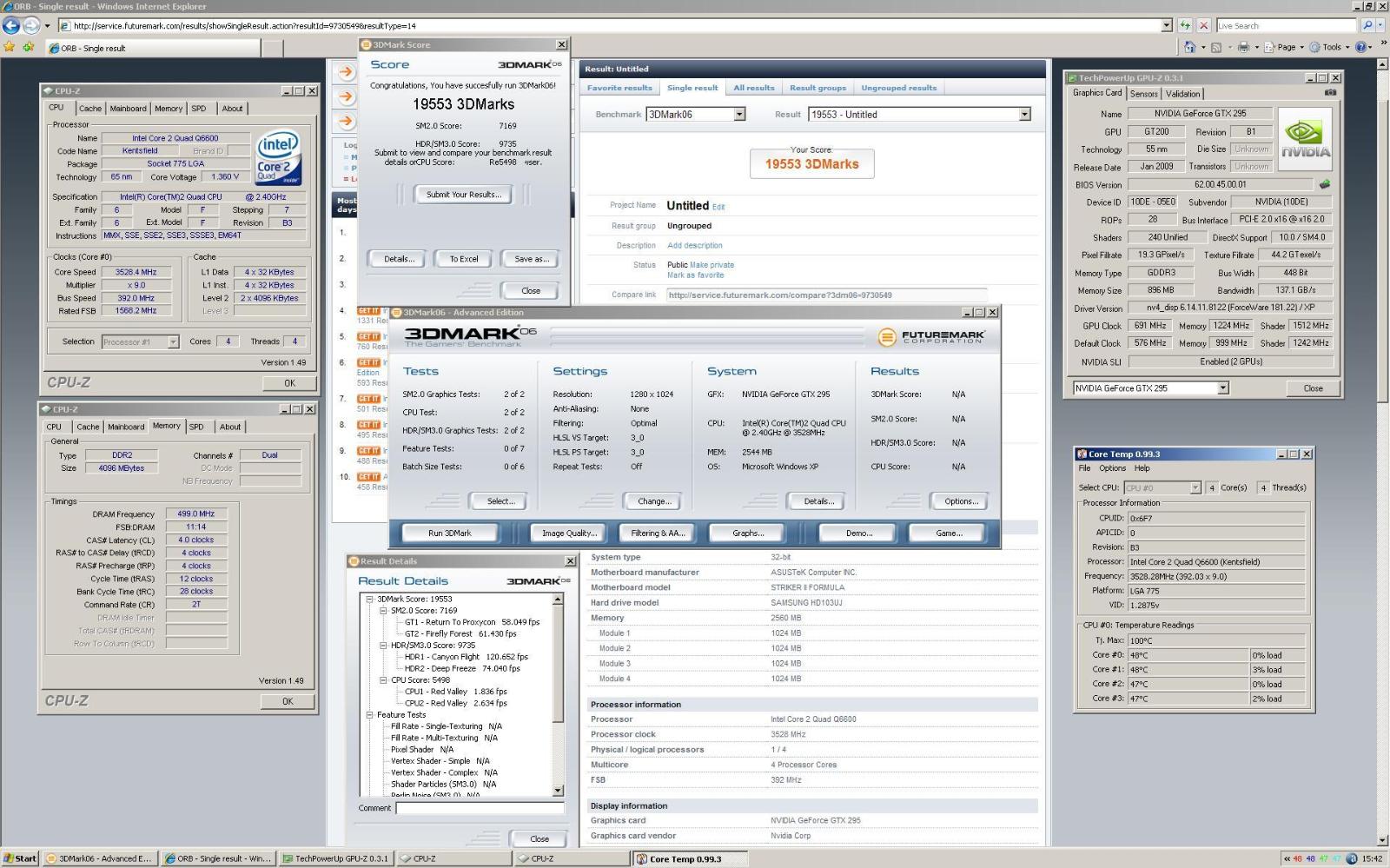Click the Submit Your Results button
The height and width of the screenshot is (868, 1390).
[x=463, y=195]
